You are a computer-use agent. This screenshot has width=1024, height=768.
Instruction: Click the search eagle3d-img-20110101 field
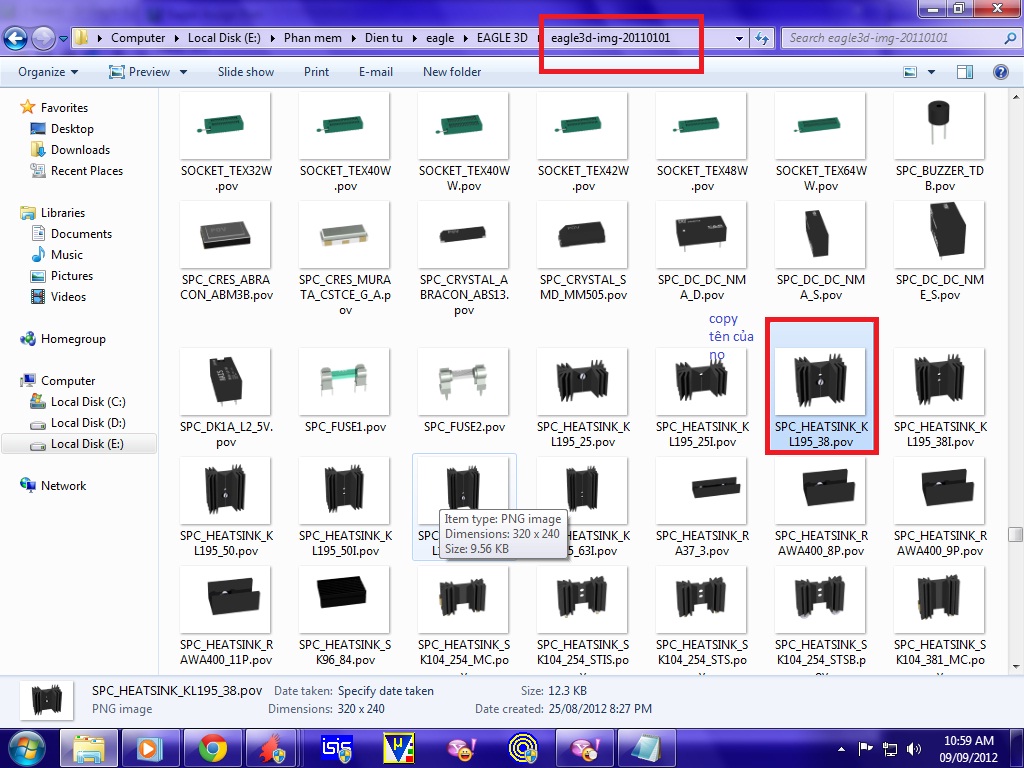click(x=893, y=38)
